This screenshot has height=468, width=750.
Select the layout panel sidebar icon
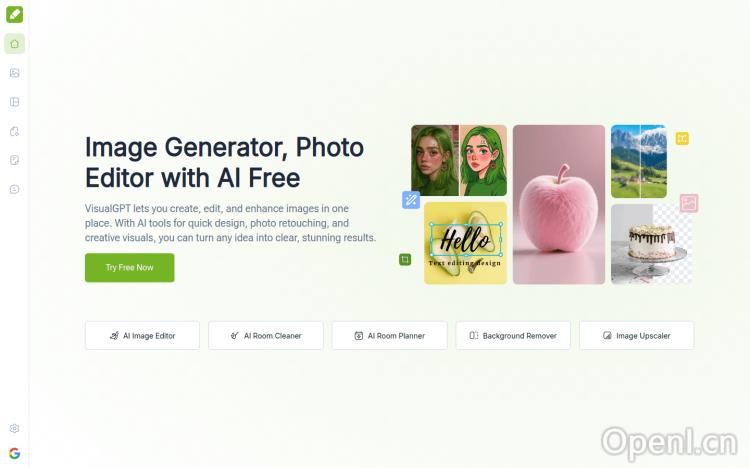14,102
